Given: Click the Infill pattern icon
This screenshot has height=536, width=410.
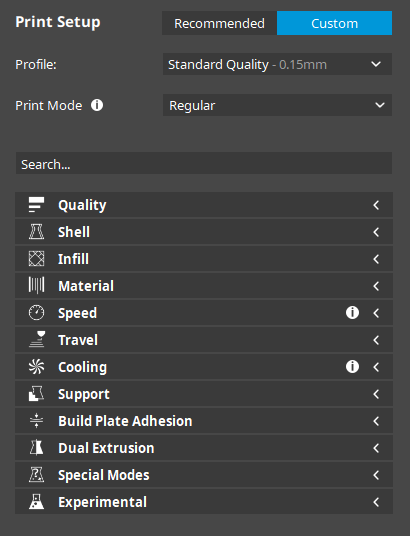Looking at the screenshot, I should pyautogui.click(x=36, y=259).
